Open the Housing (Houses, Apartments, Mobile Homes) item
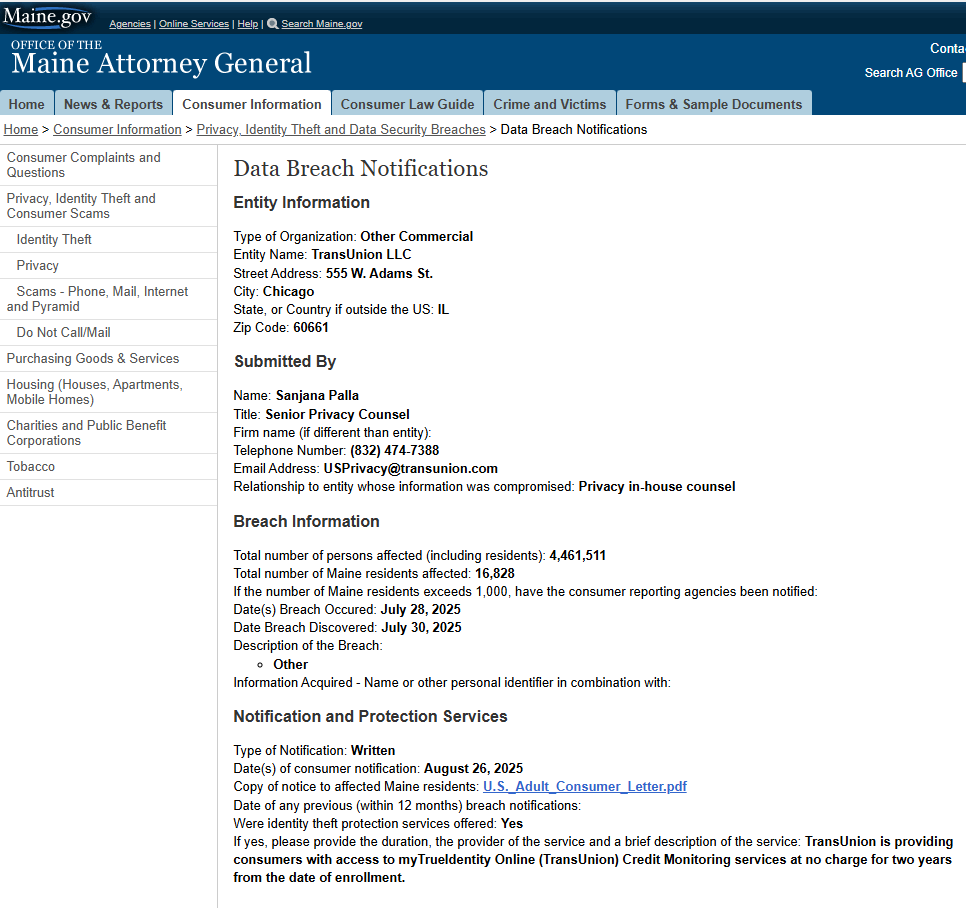This screenshot has width=966, height=908. tap(108, 392)
